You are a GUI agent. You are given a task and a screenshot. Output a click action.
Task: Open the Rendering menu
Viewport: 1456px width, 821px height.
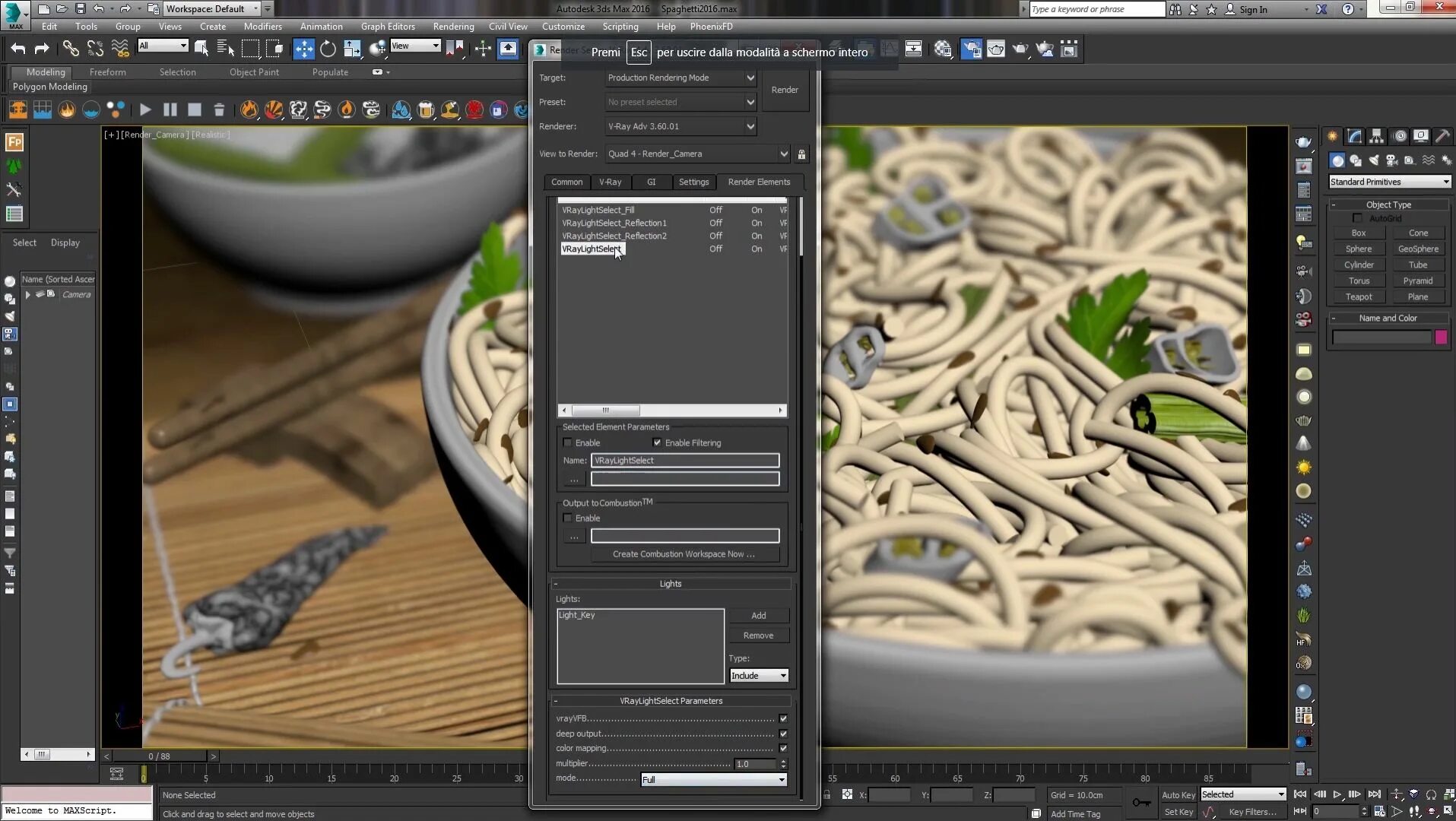pos(453,27)
